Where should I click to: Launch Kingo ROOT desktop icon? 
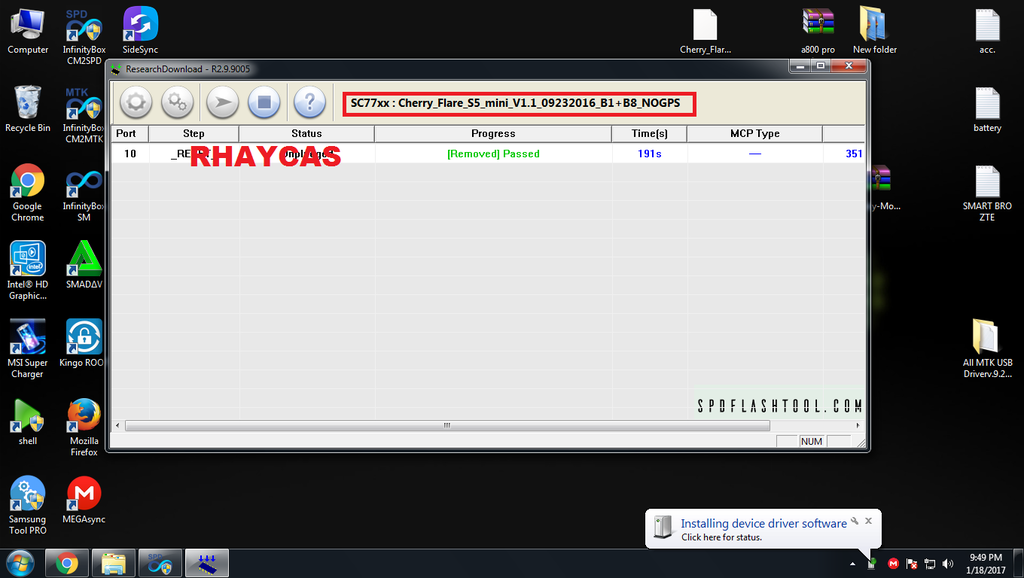point(84,345)
